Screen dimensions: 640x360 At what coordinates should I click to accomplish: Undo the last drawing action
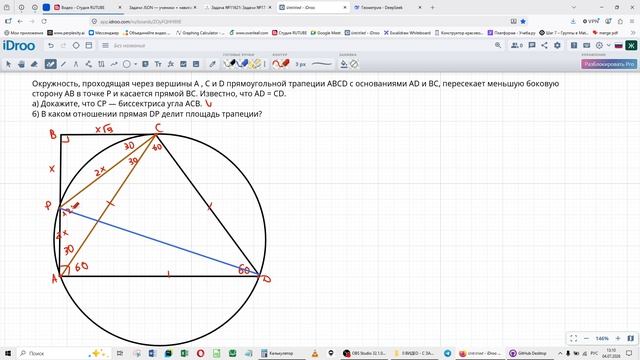[x=51, y=46]
